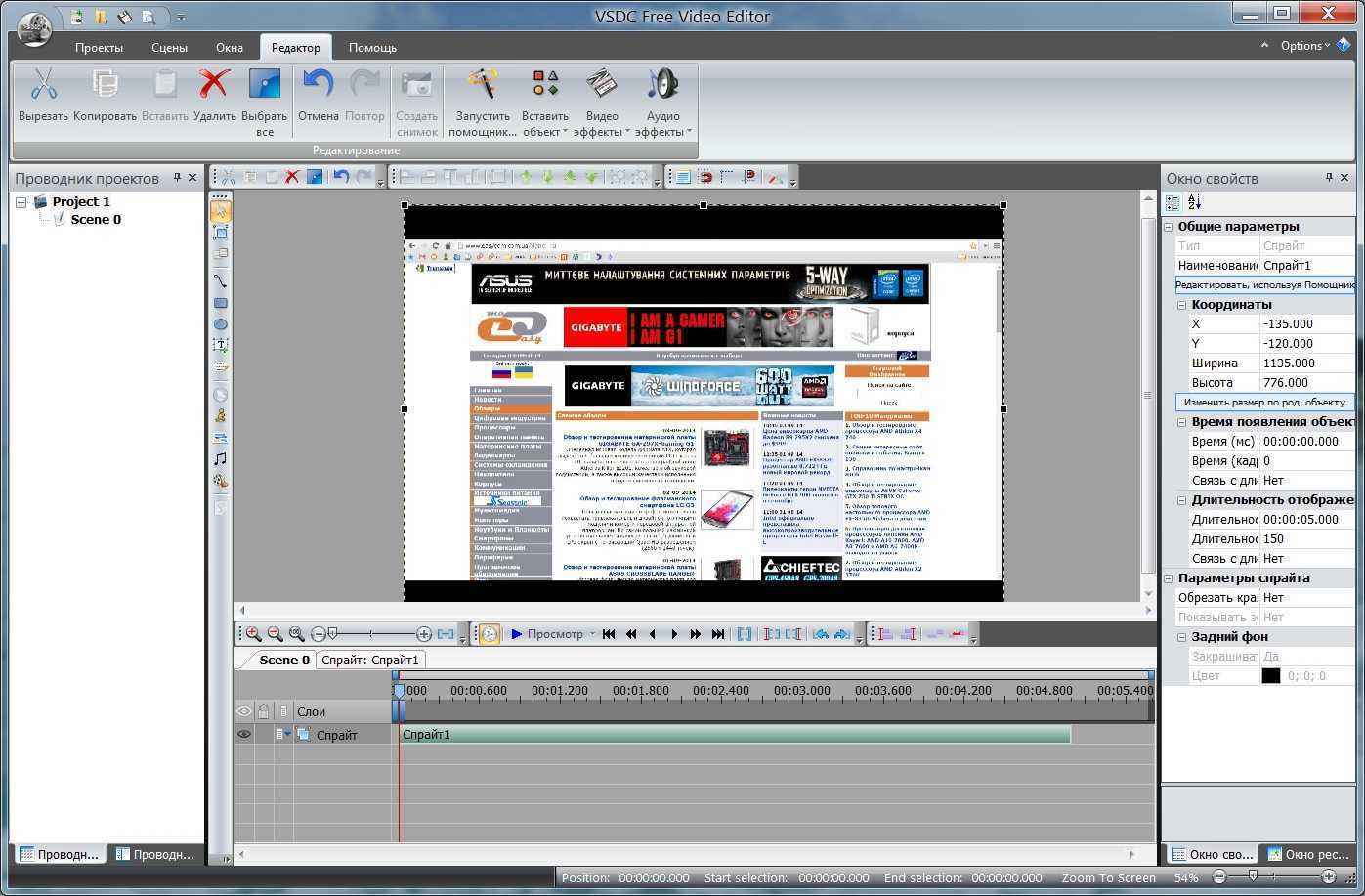Select the line drawing tool

tap(221, 280)
